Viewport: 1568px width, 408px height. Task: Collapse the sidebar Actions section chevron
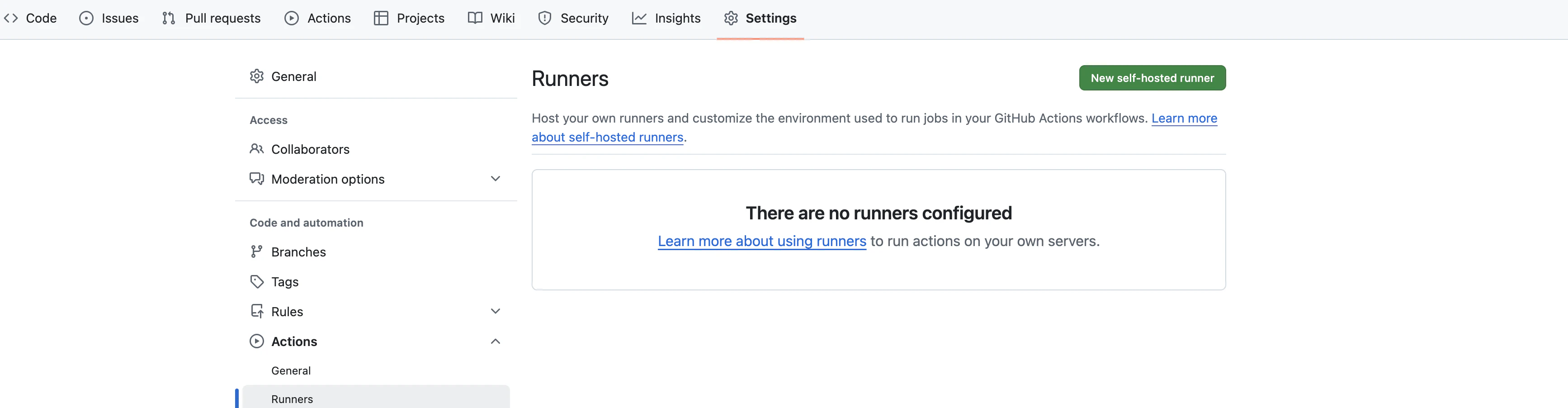496,341
